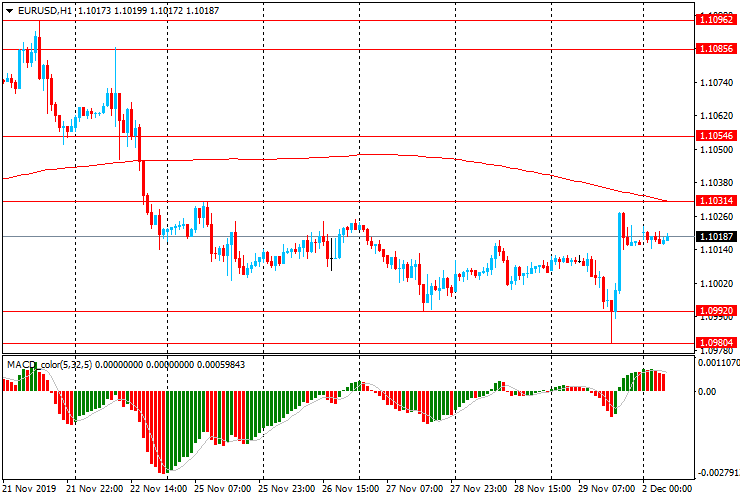Select the EURUSD,H1 chart title text
Screen dimensions: 740x500
tap(44, 10)
